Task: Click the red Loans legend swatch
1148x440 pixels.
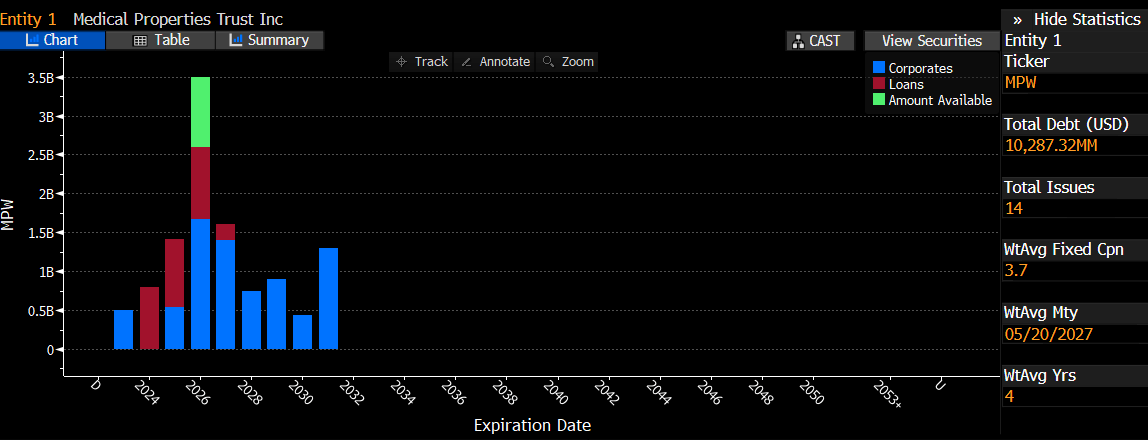Action: (879, 84)
